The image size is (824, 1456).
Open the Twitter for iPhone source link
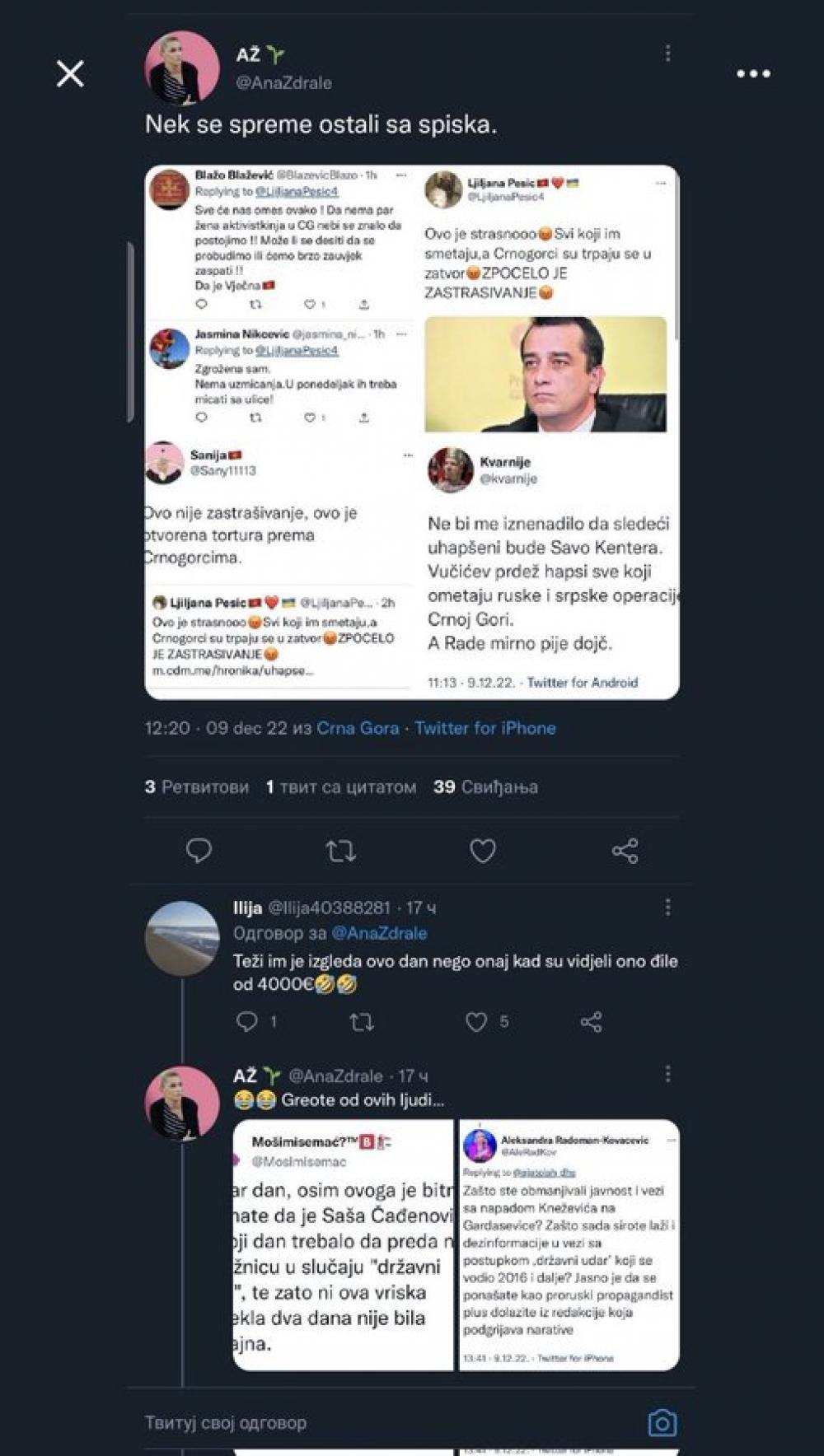[485, 728]
